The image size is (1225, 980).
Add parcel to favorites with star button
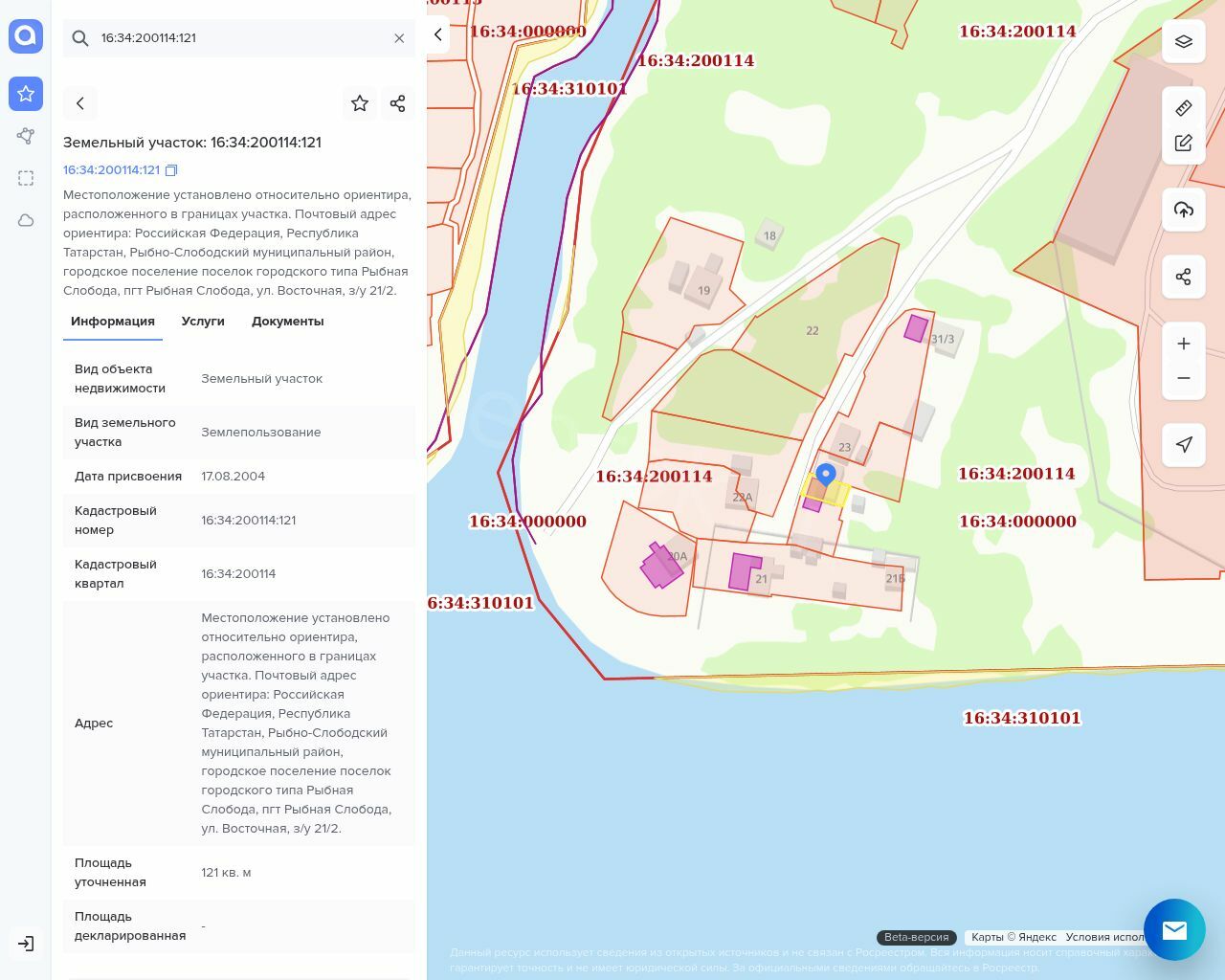point(360,103)
